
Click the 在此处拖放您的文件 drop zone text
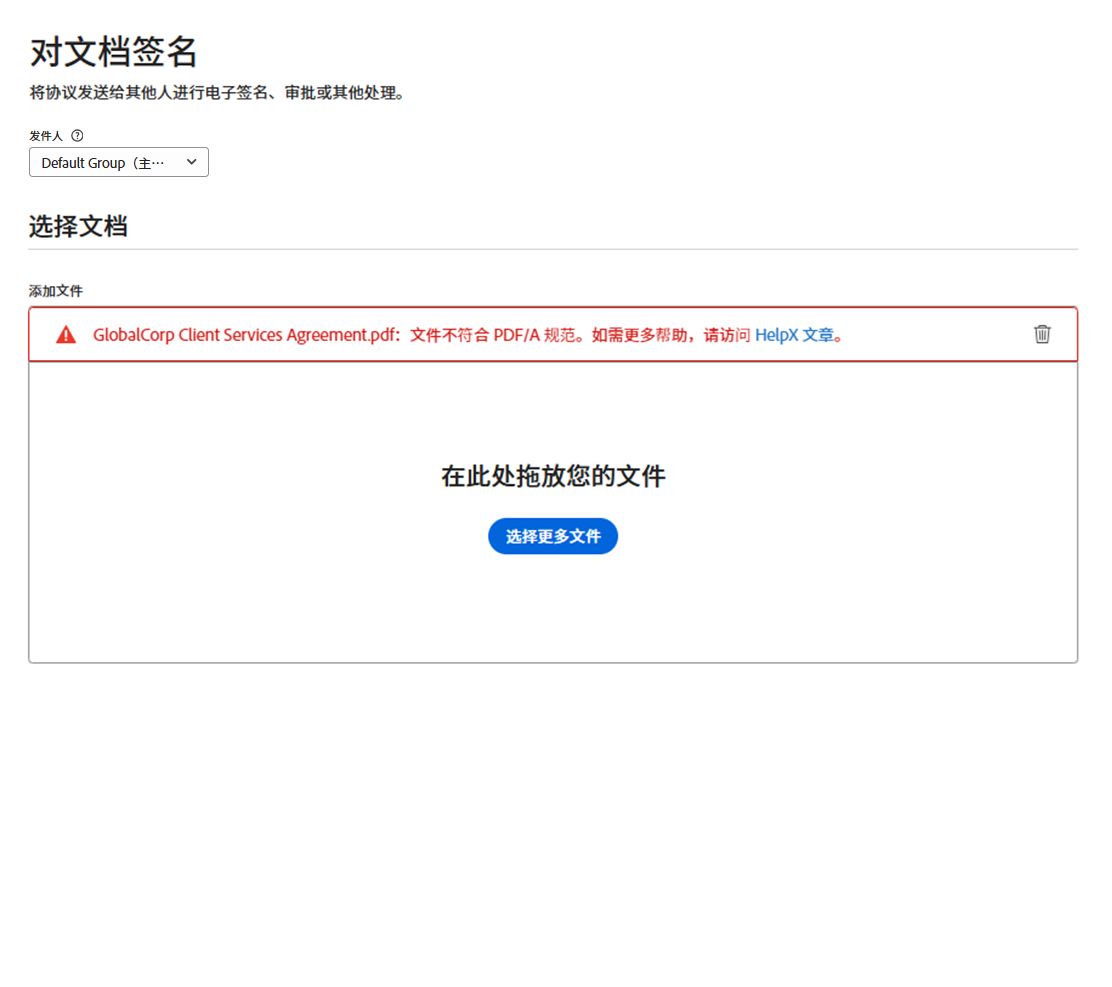pos(553,476)
